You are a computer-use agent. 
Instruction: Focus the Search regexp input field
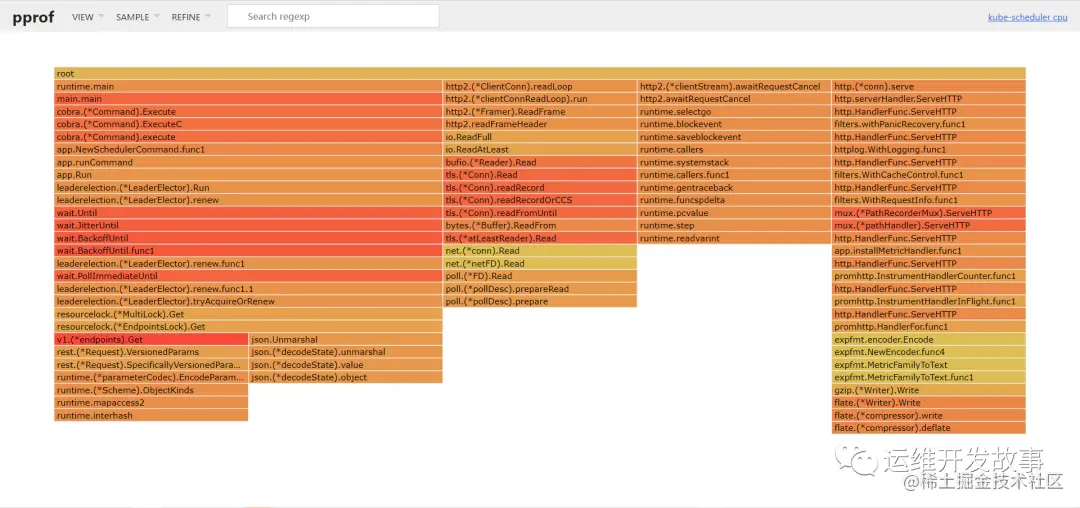pos(333,17)
